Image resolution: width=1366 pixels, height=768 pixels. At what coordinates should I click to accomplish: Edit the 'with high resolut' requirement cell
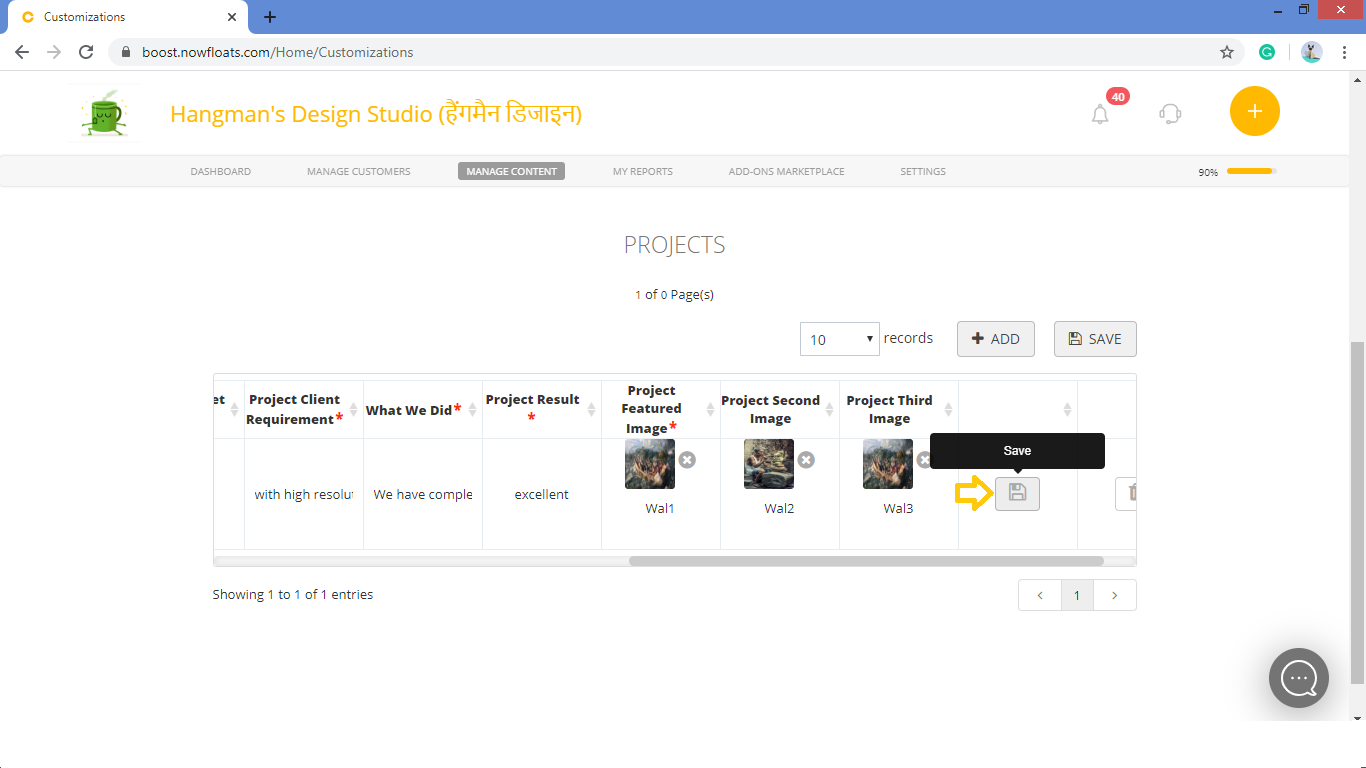tap(303, 494)
